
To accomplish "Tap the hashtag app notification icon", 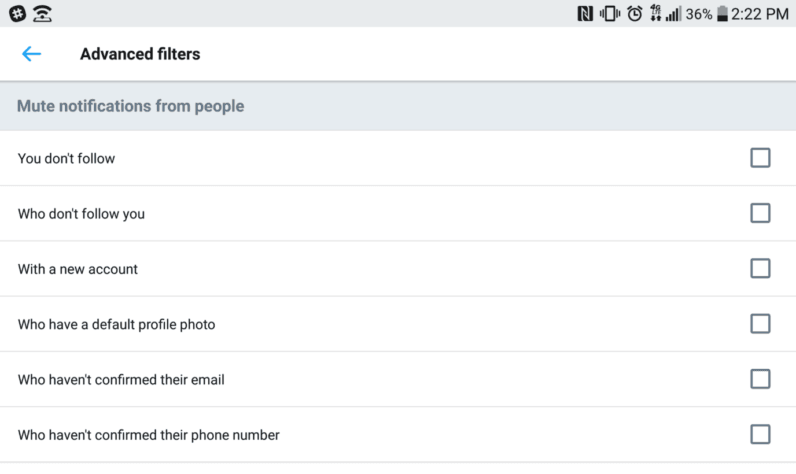I will point(18,14).
